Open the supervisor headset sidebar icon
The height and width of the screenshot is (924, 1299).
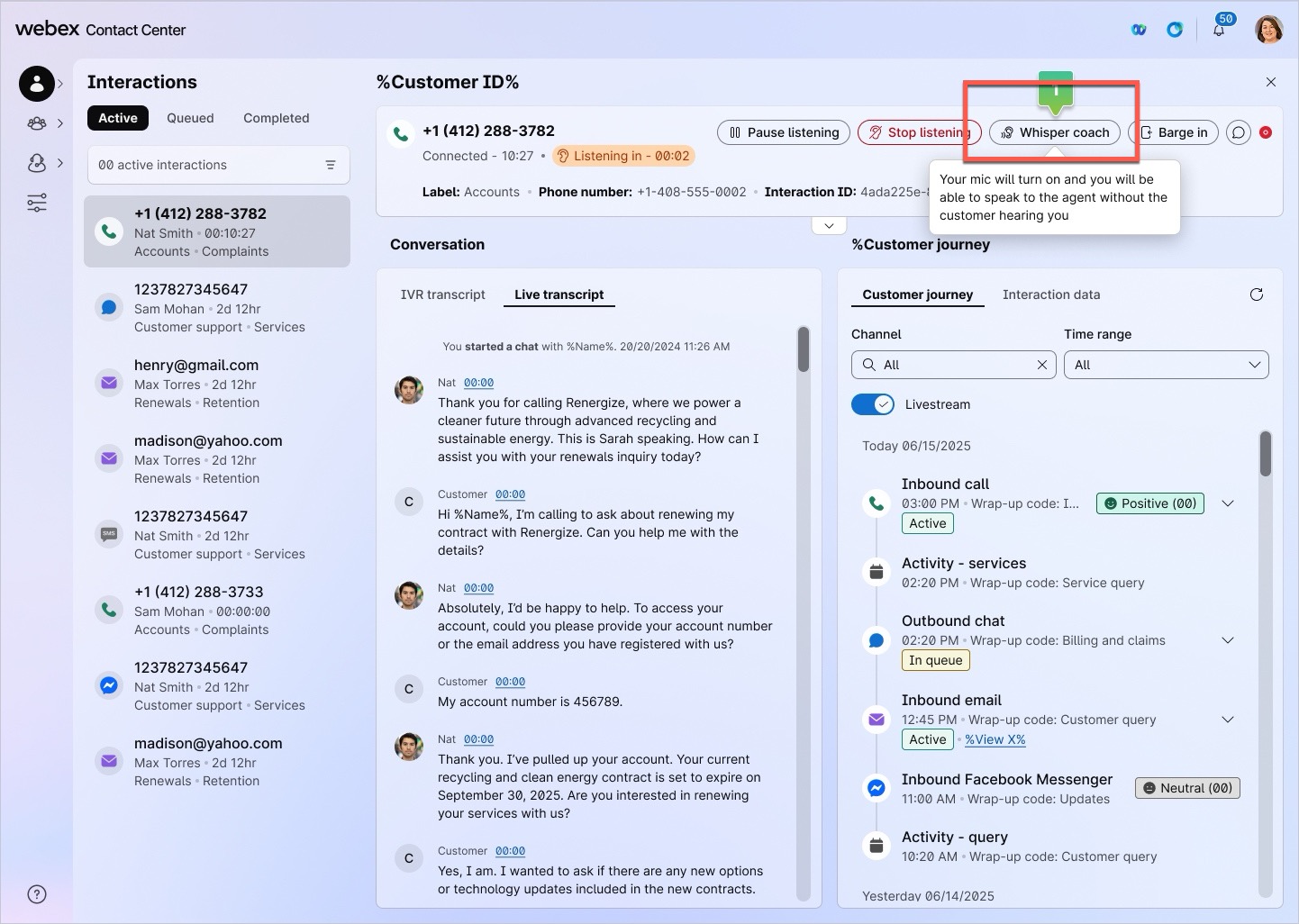tap(37, 163)
